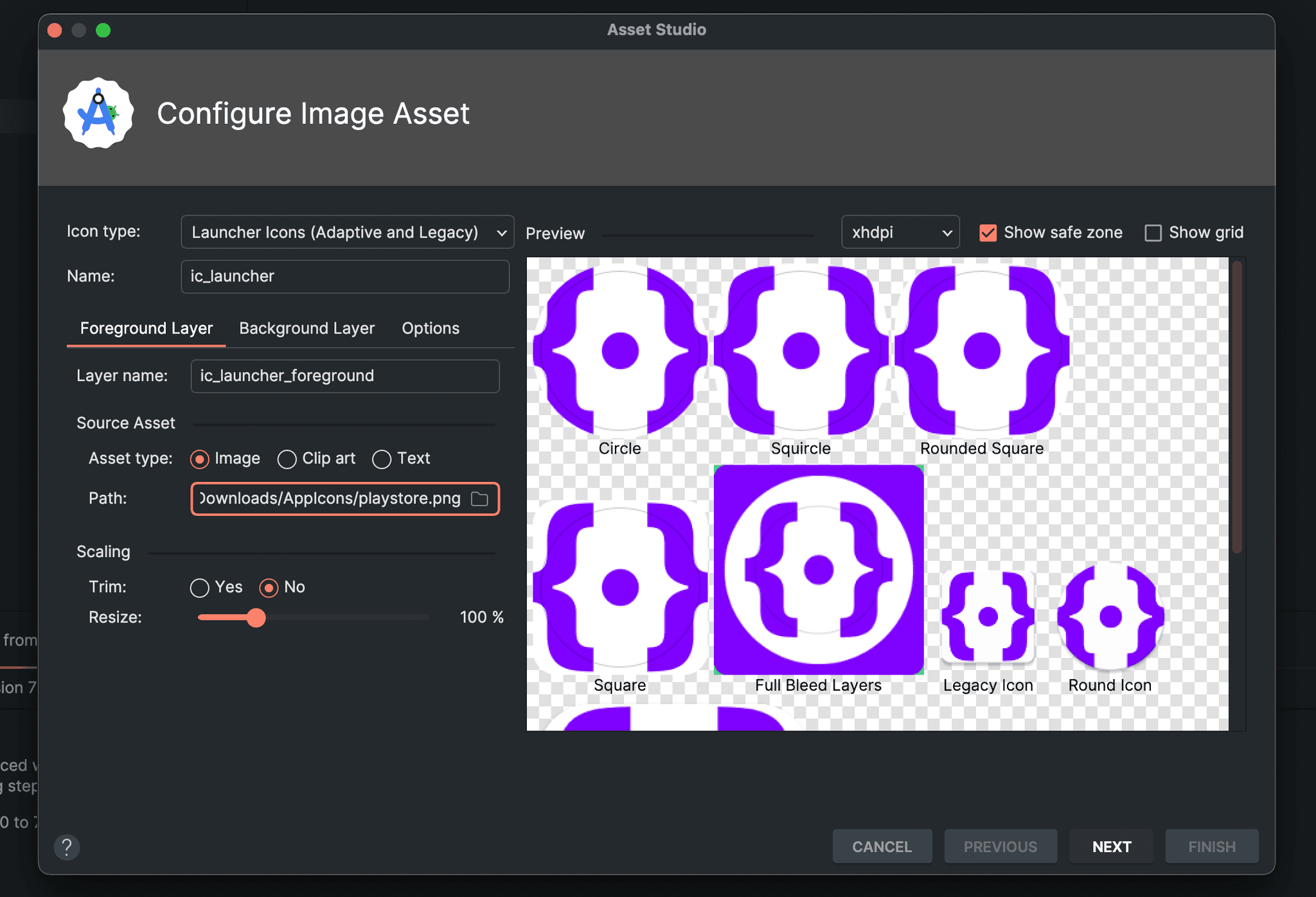
Task: Select the Rounded Square icon preview
Action: [x=982, y=350]
